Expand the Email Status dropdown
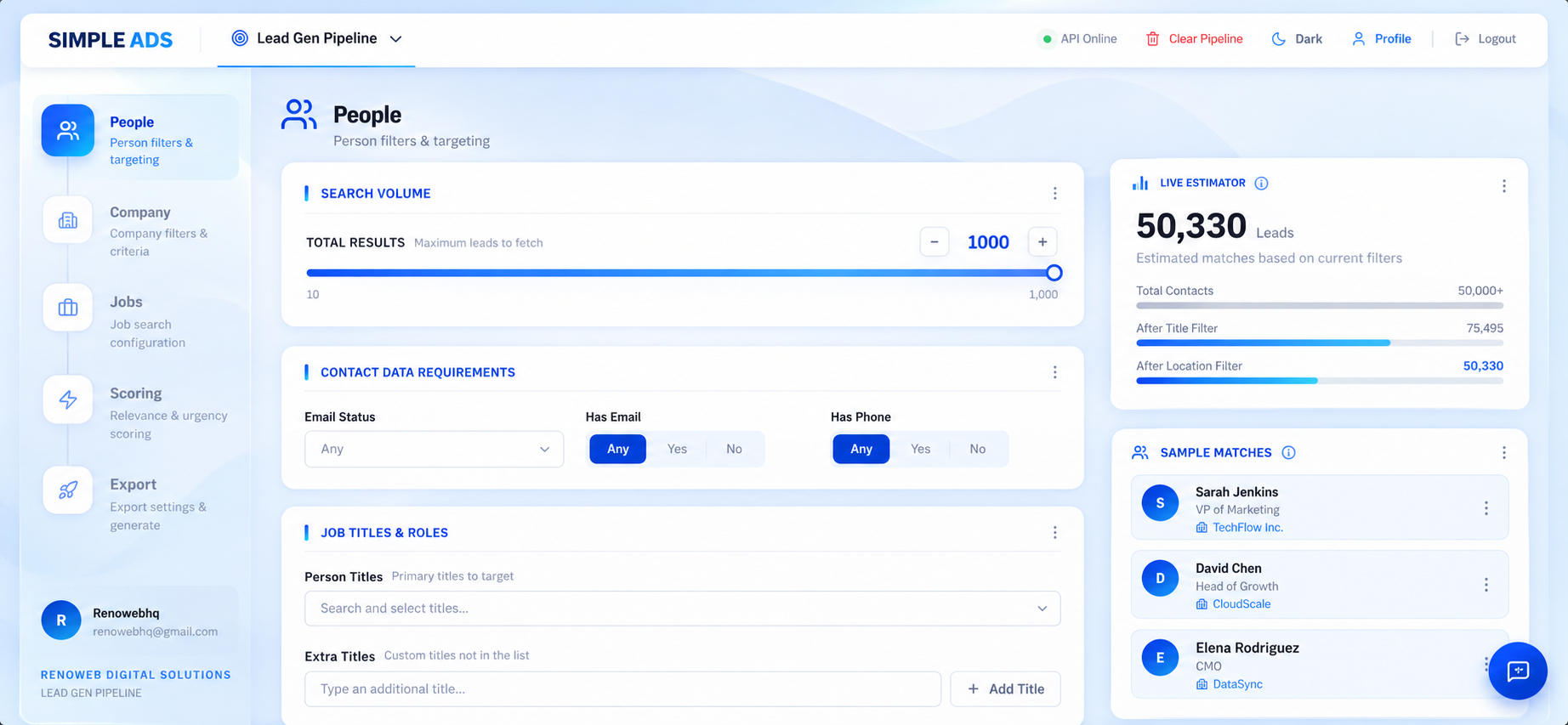This screenshot has height=725, width=1568. pos(434,449)
